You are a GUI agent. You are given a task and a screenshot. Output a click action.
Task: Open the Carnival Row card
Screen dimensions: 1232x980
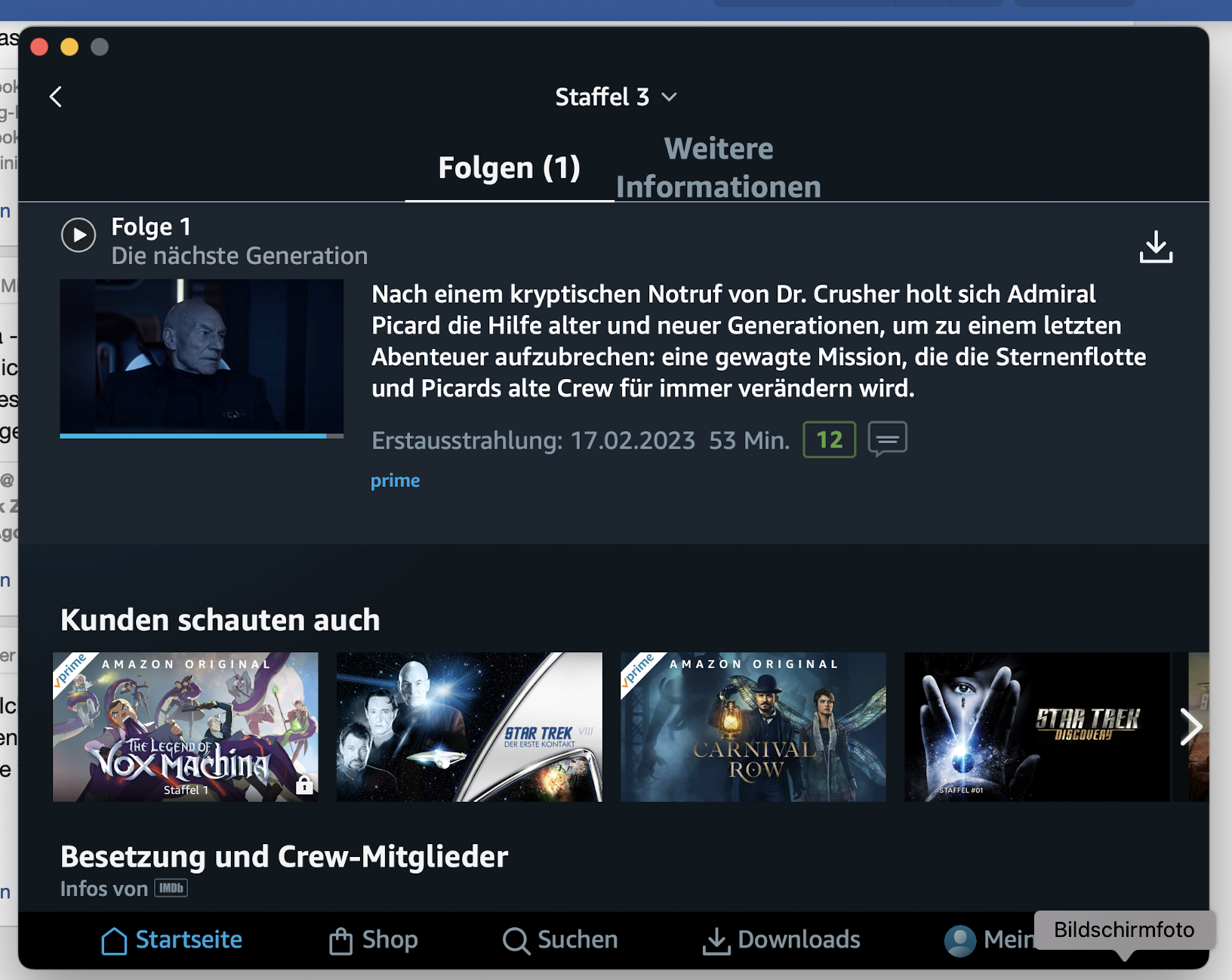tap(753, 726)
